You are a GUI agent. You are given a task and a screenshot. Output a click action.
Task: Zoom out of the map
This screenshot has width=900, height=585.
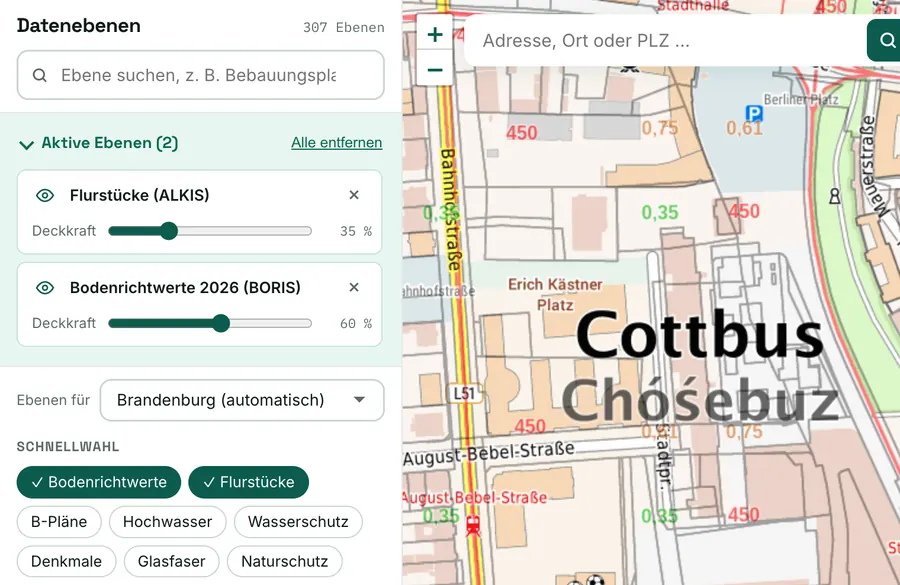coord(435,69)
